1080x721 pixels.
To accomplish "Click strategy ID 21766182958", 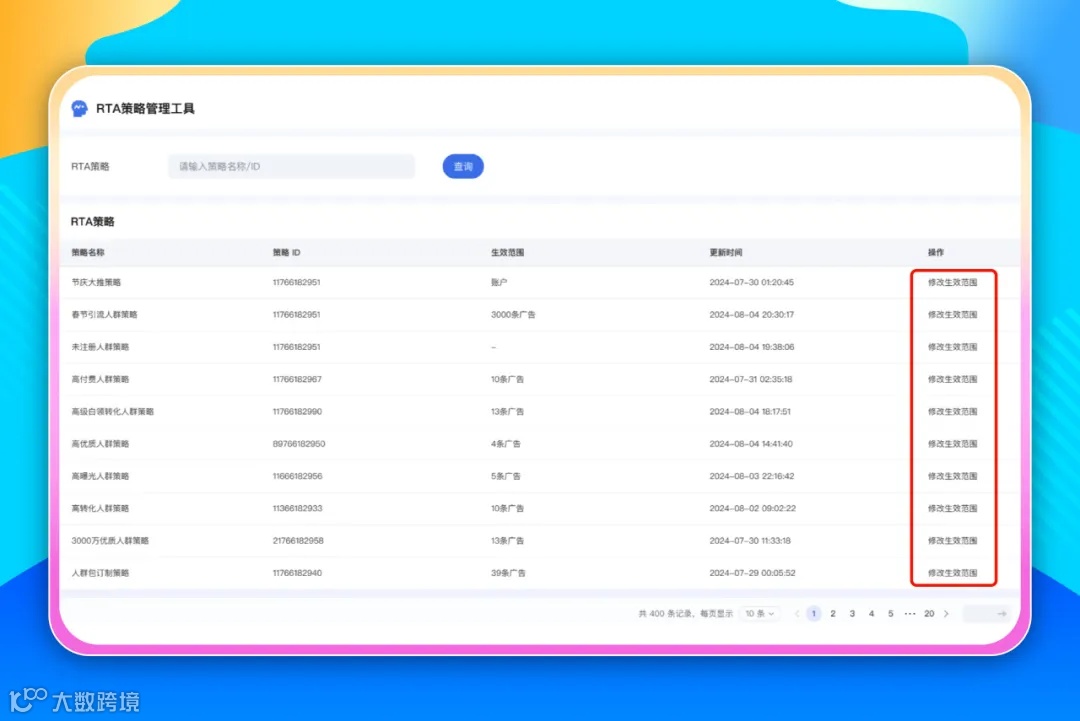I will (298, 541).
